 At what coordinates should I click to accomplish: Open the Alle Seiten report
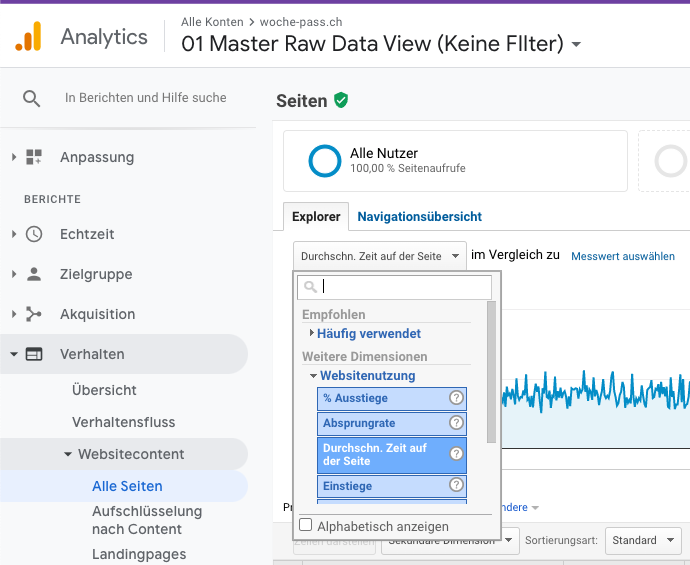point(127,486)
